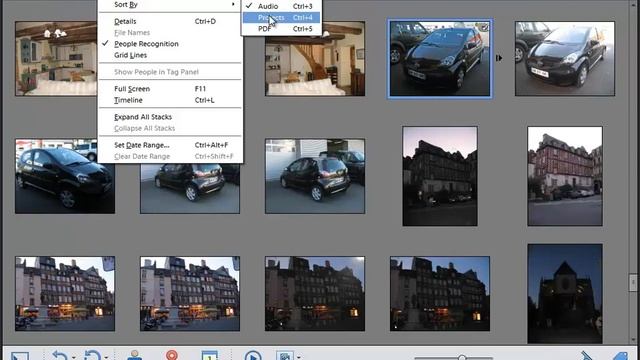Click the Hide Panel icon in bottom bar

pos(20,356)
